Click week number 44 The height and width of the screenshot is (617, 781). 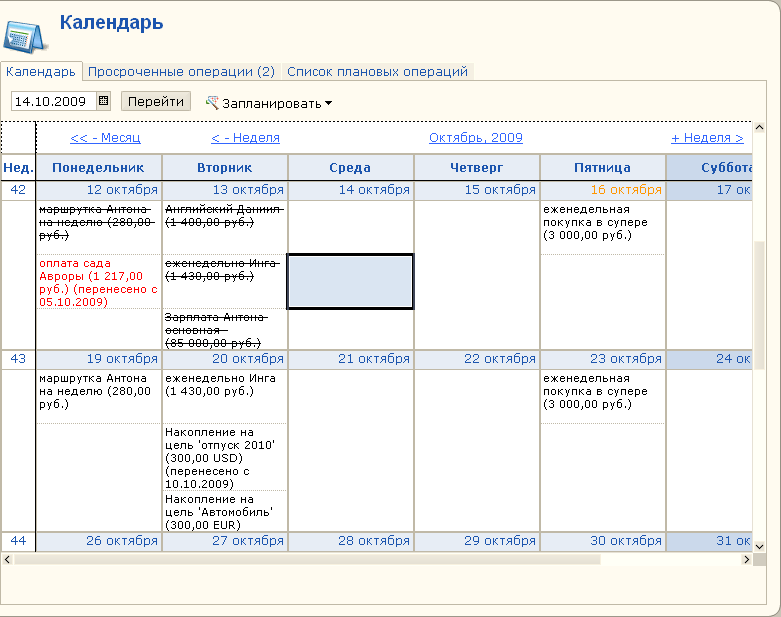(x=18, y=541)
